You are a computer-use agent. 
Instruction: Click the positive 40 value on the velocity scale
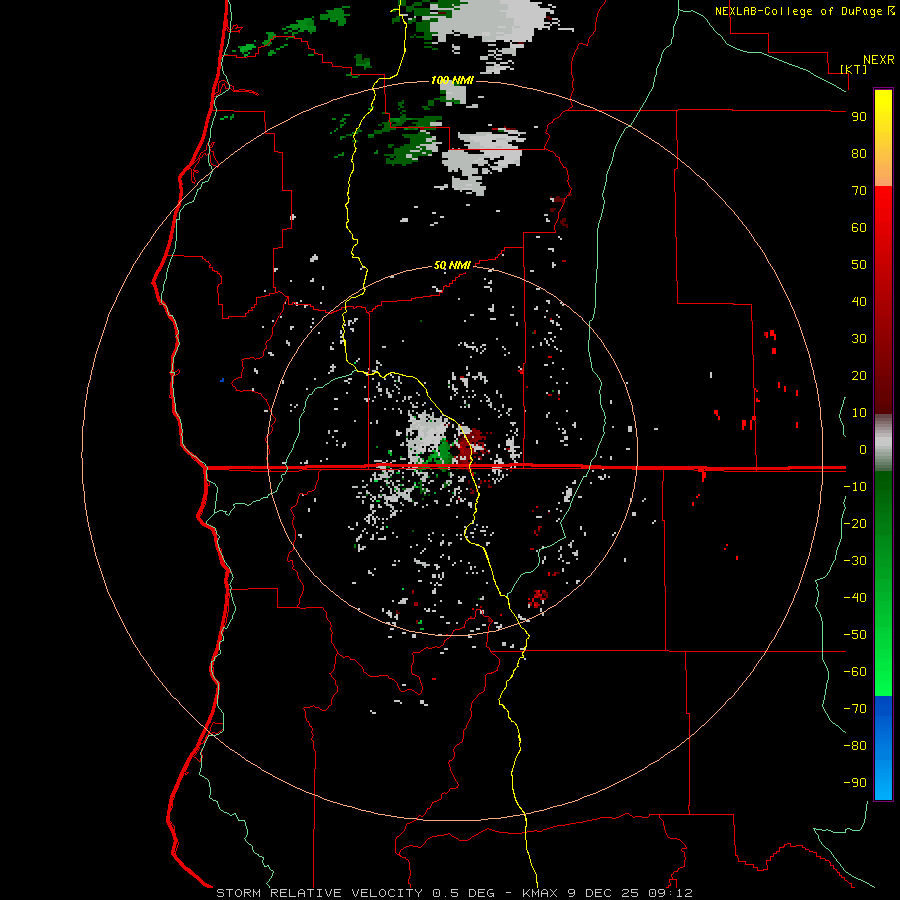(x=859, y=302)
